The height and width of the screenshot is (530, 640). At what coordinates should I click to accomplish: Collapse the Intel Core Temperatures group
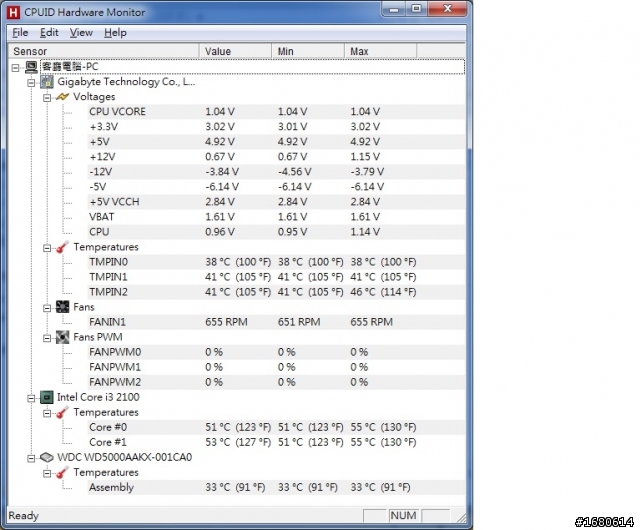coord(47,413)
